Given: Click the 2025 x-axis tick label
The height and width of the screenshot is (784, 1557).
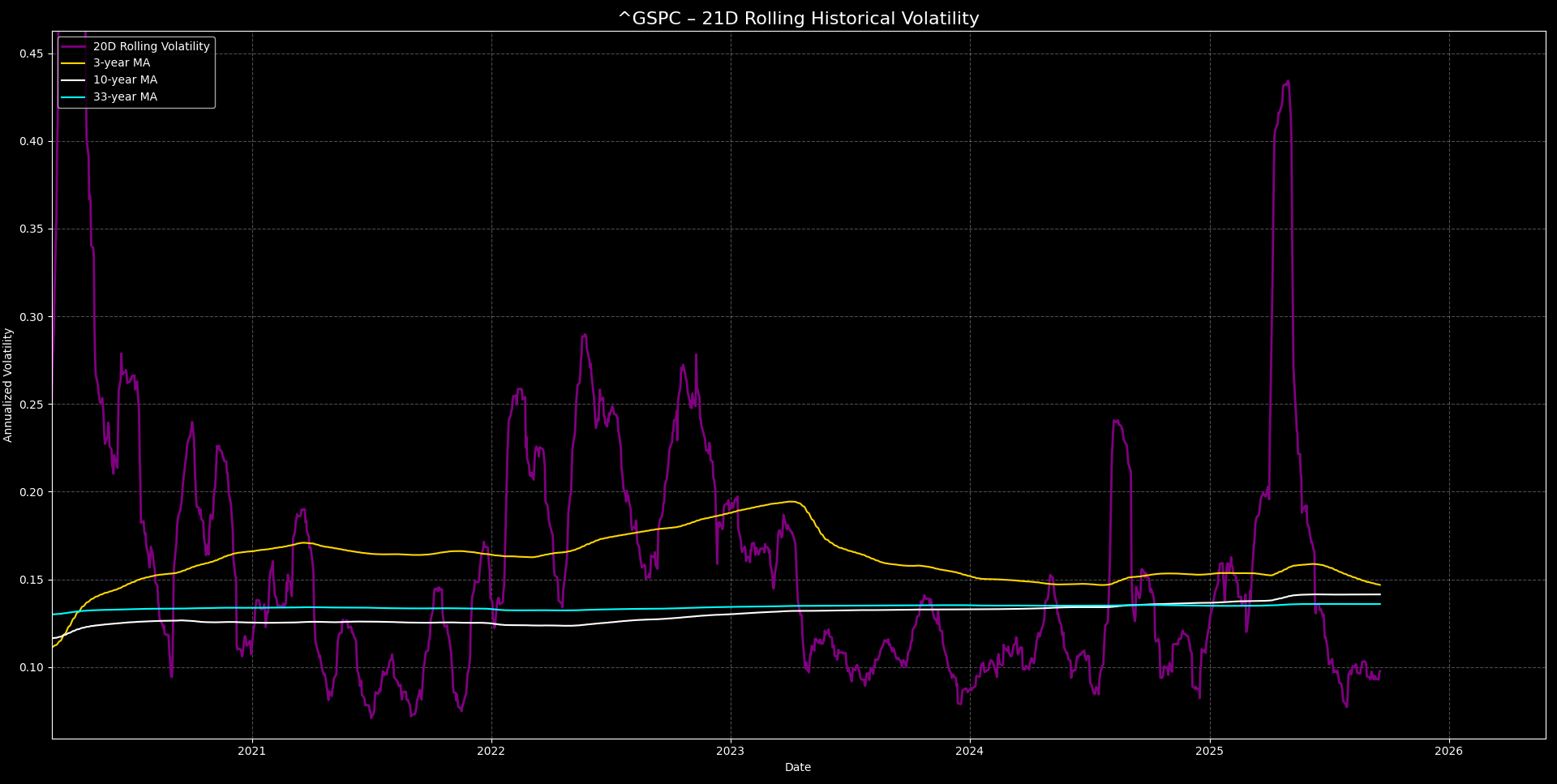Looking at the screenshot, I should pyautogui.click(x=1209, y=752).
